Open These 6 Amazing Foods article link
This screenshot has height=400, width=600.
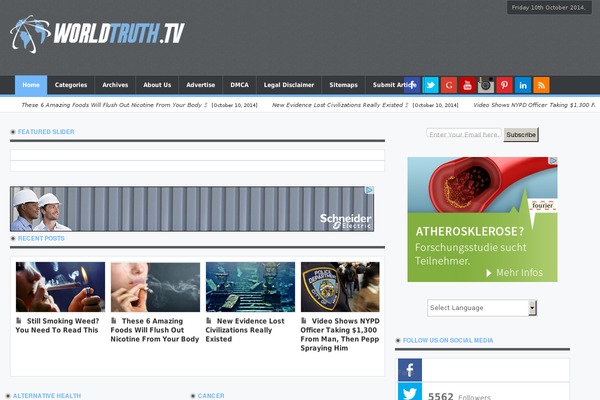pyautogui.click(x=155, y=330)
